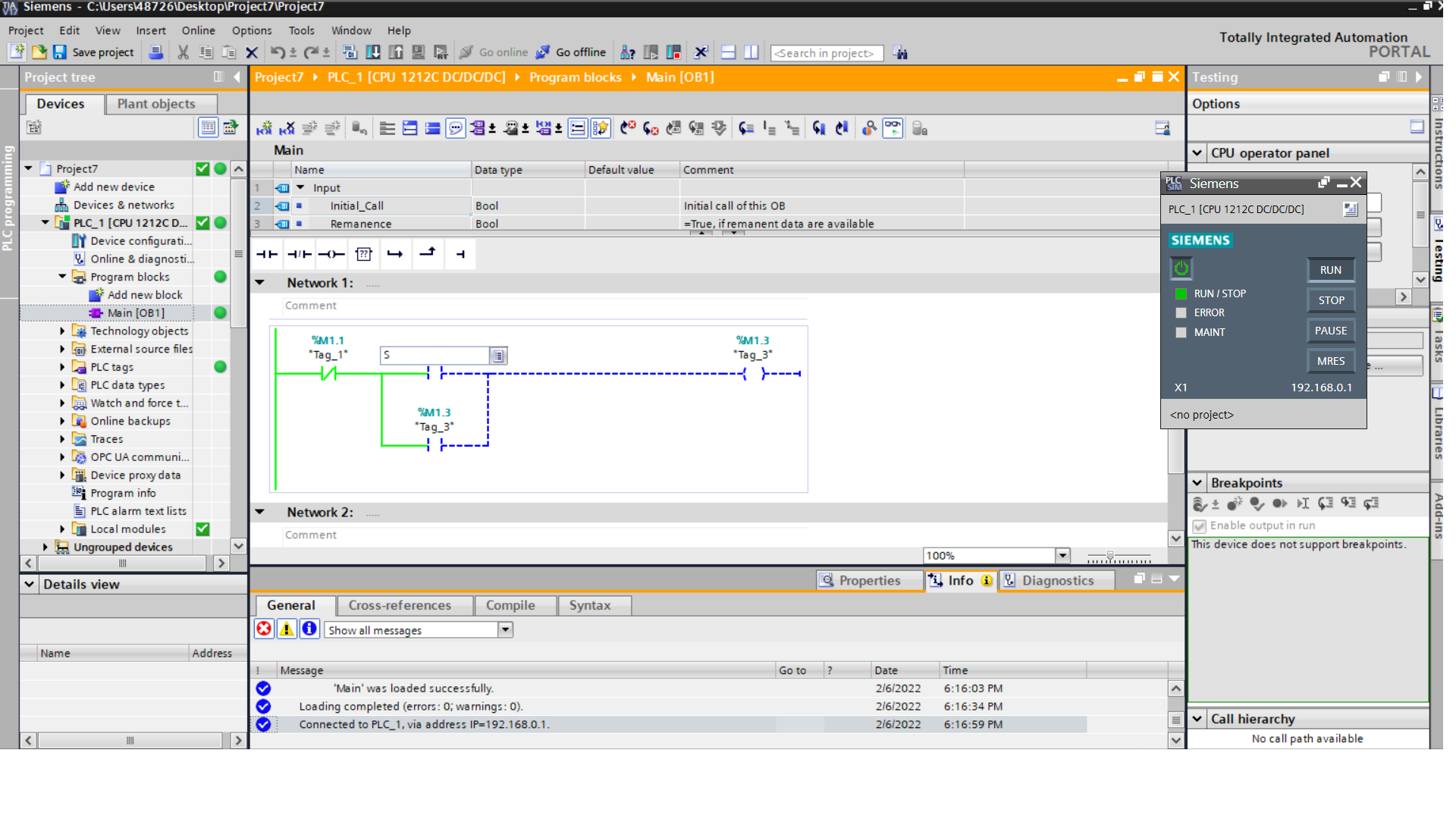Insert network icon in block editor toolbar
This screenshot has width=1456, height=819.
click(264, 128)
